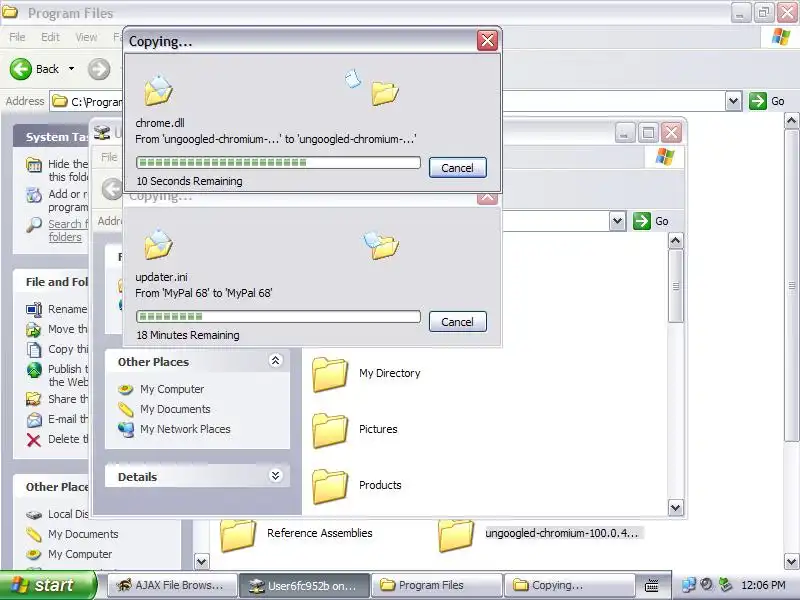The image size is (800, 600).
Task: Cancel the updater.ini copy operation
Action: [458, 322]
